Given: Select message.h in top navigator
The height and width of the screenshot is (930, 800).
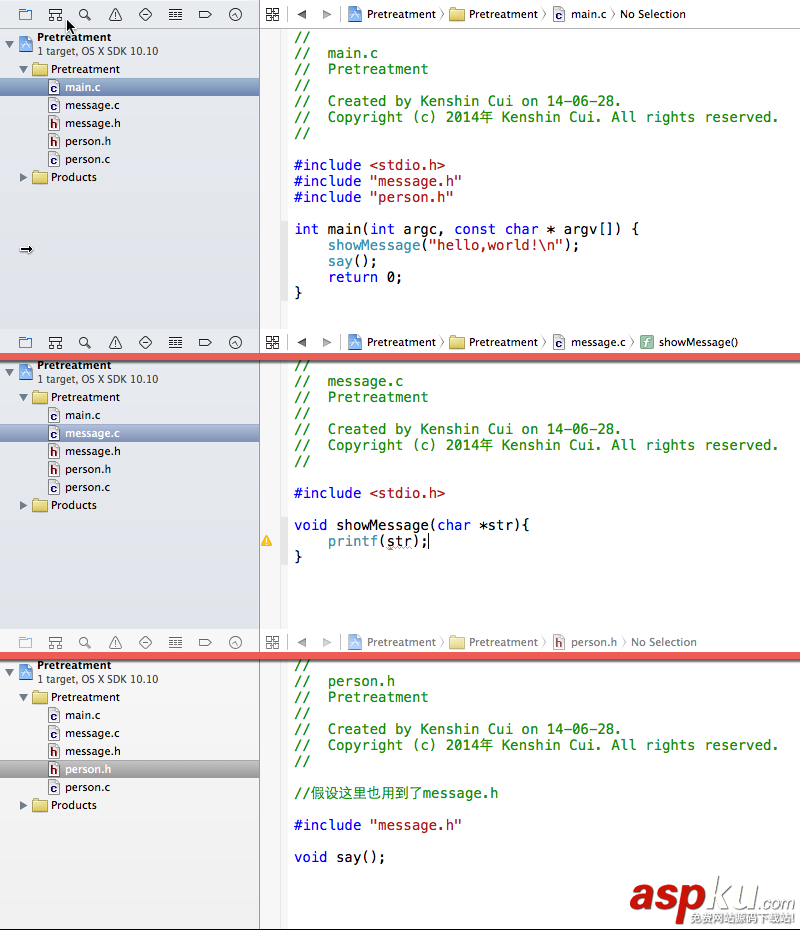Looking at the screenshot, I should (x=129, y=123).
